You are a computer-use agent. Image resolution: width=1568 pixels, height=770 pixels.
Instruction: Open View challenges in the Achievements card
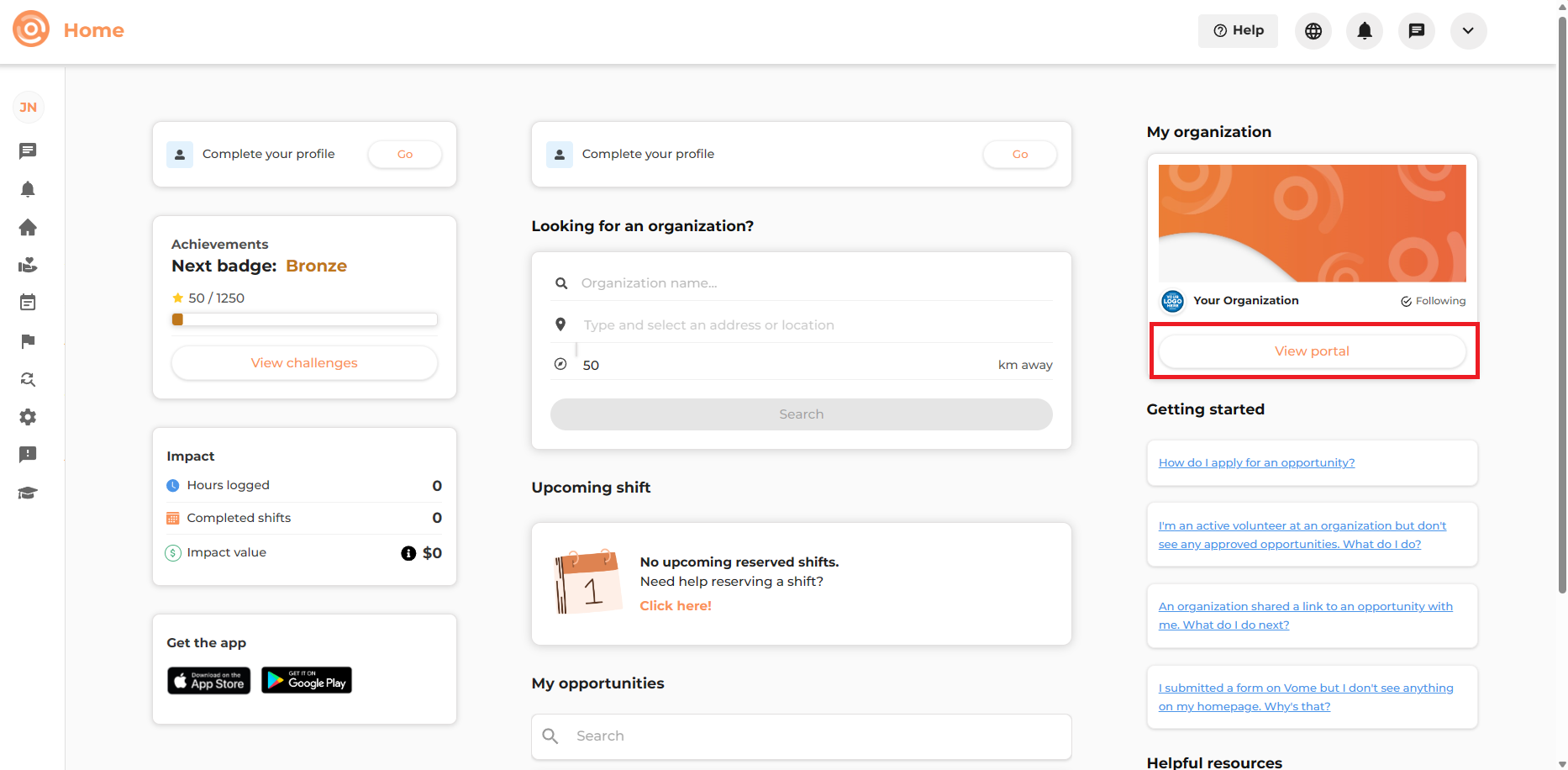[304, 363]
